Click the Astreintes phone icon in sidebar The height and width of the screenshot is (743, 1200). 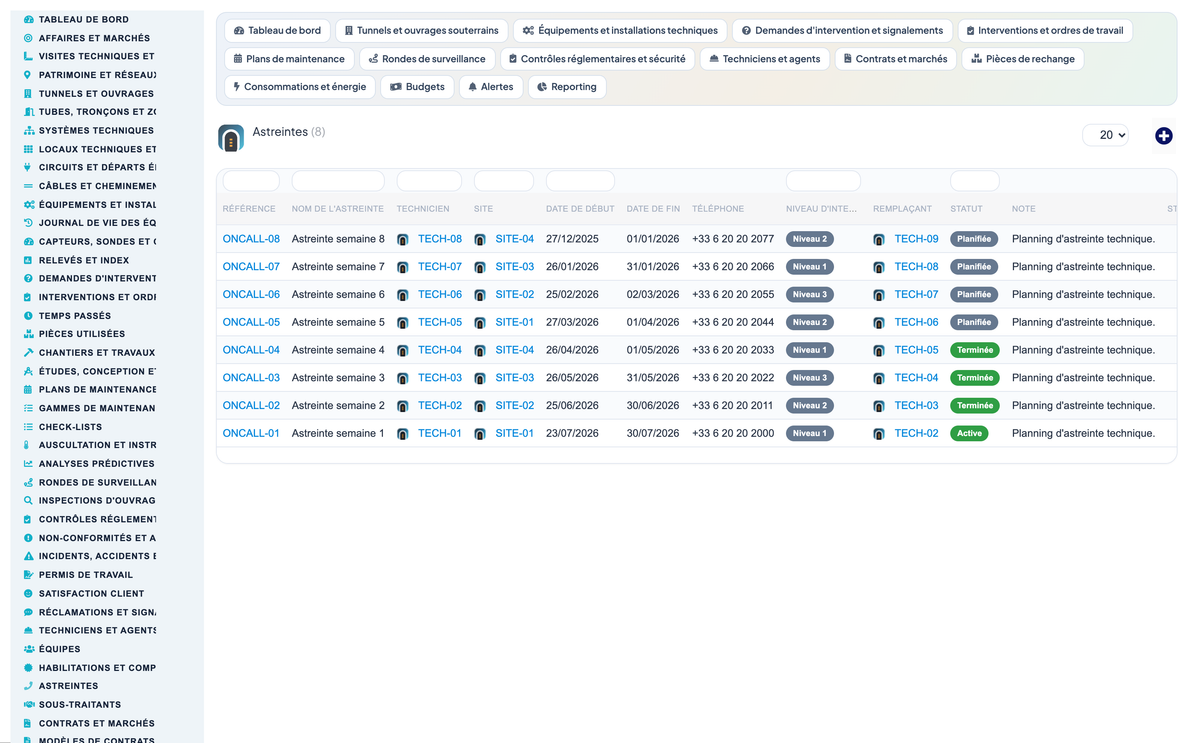point(28,686)
